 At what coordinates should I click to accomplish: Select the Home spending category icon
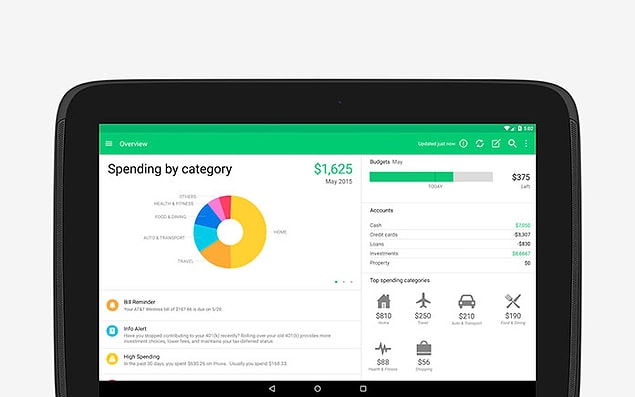pos(384,301)
